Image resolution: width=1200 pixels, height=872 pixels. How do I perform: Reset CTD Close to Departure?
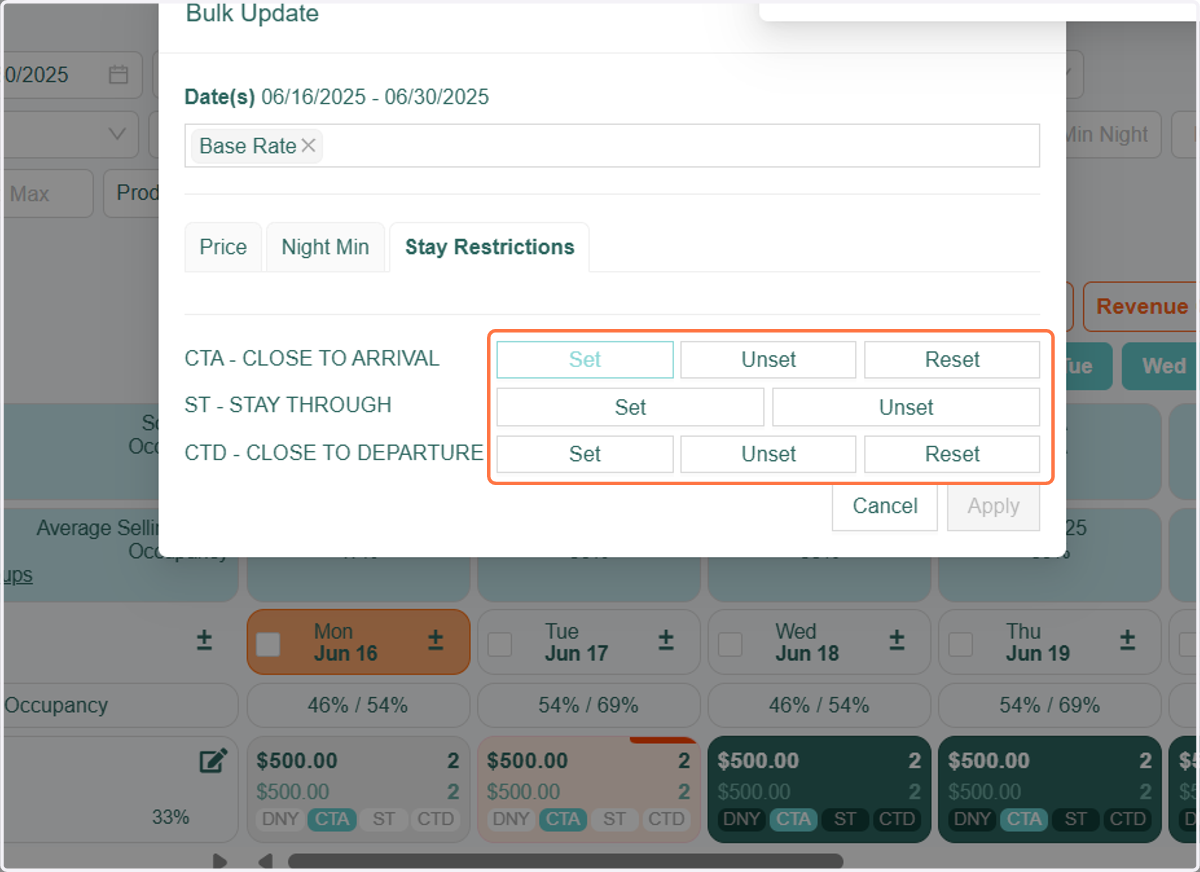pos(952,454)
